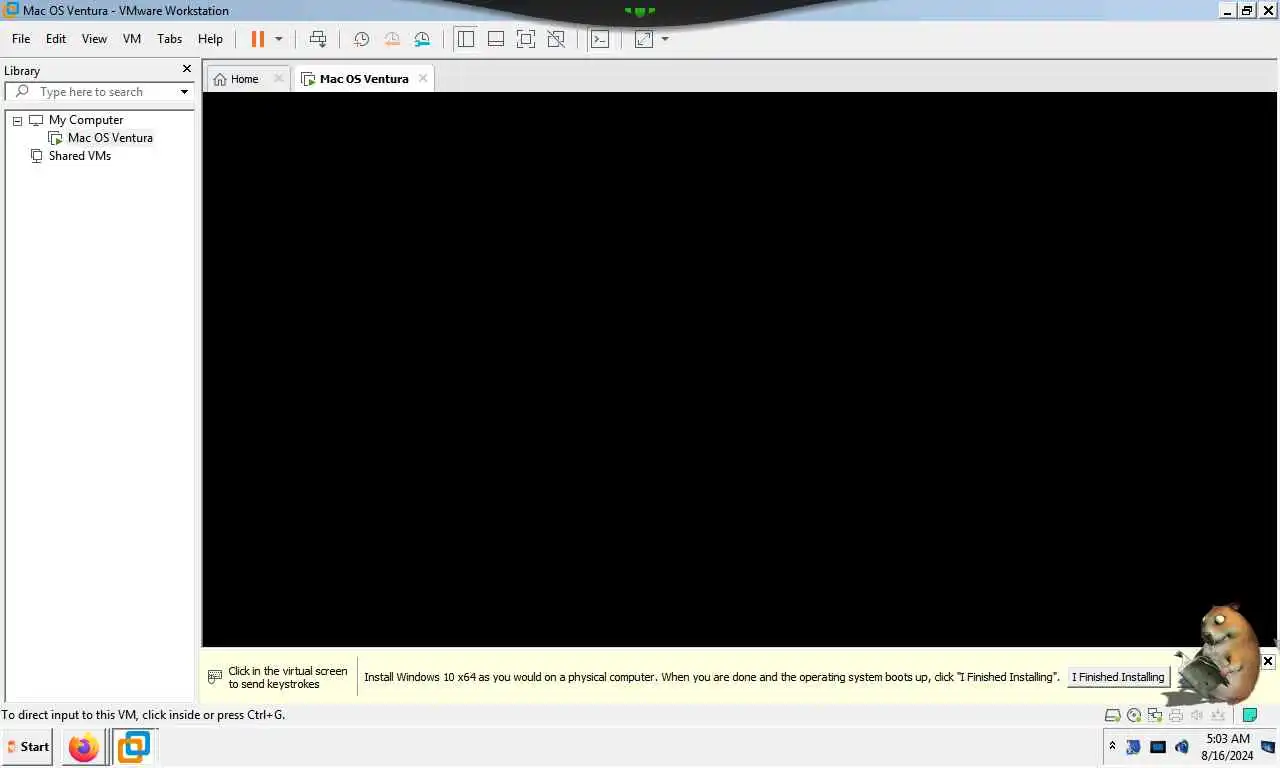Click the revert to snapshot icon

392,39
